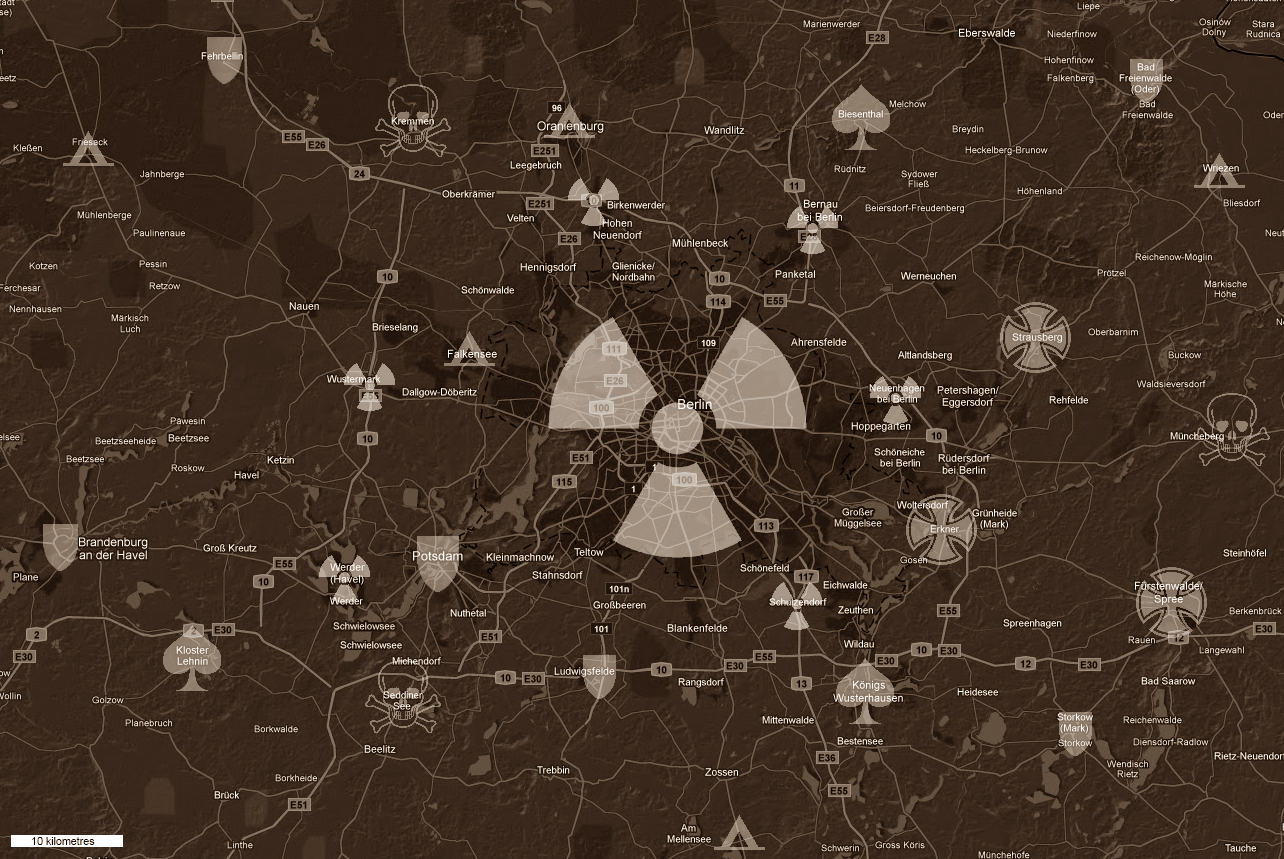Click the Wandlitz town label

click(x=724, y=130)
